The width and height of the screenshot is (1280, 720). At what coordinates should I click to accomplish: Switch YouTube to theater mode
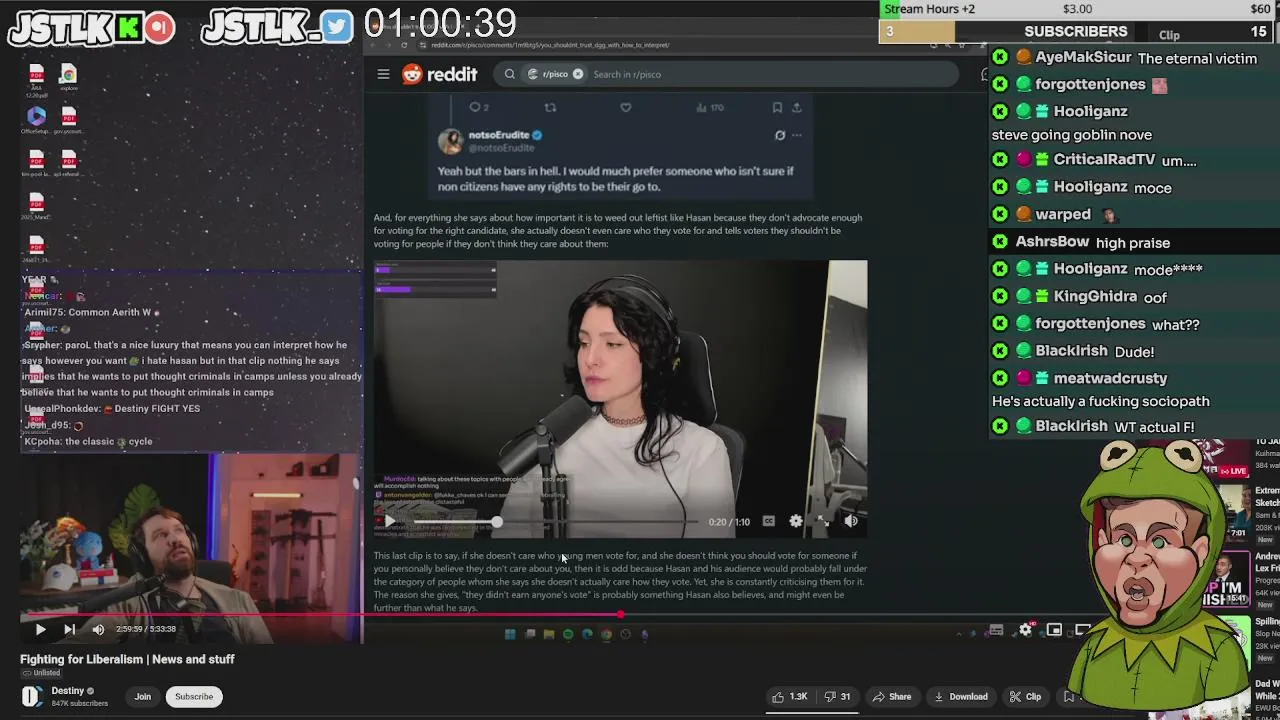1082,629
